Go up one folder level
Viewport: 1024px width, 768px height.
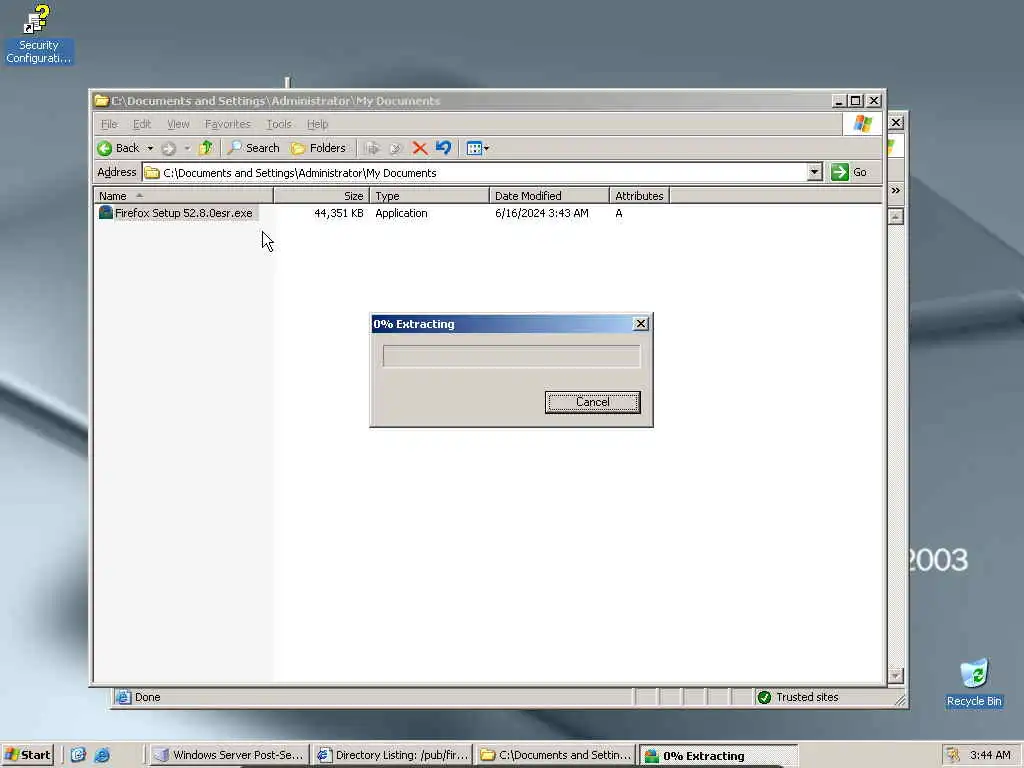pyautogui.click(x=206, y=148)
